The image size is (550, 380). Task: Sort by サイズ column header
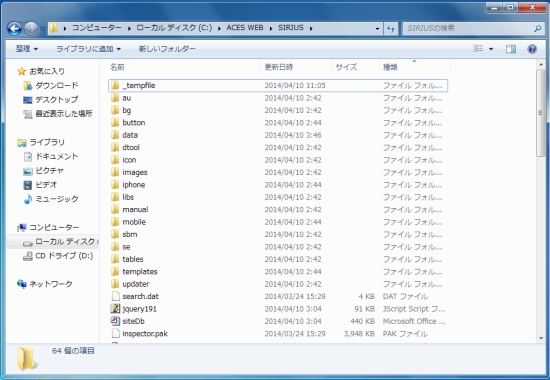coord(346,67)
